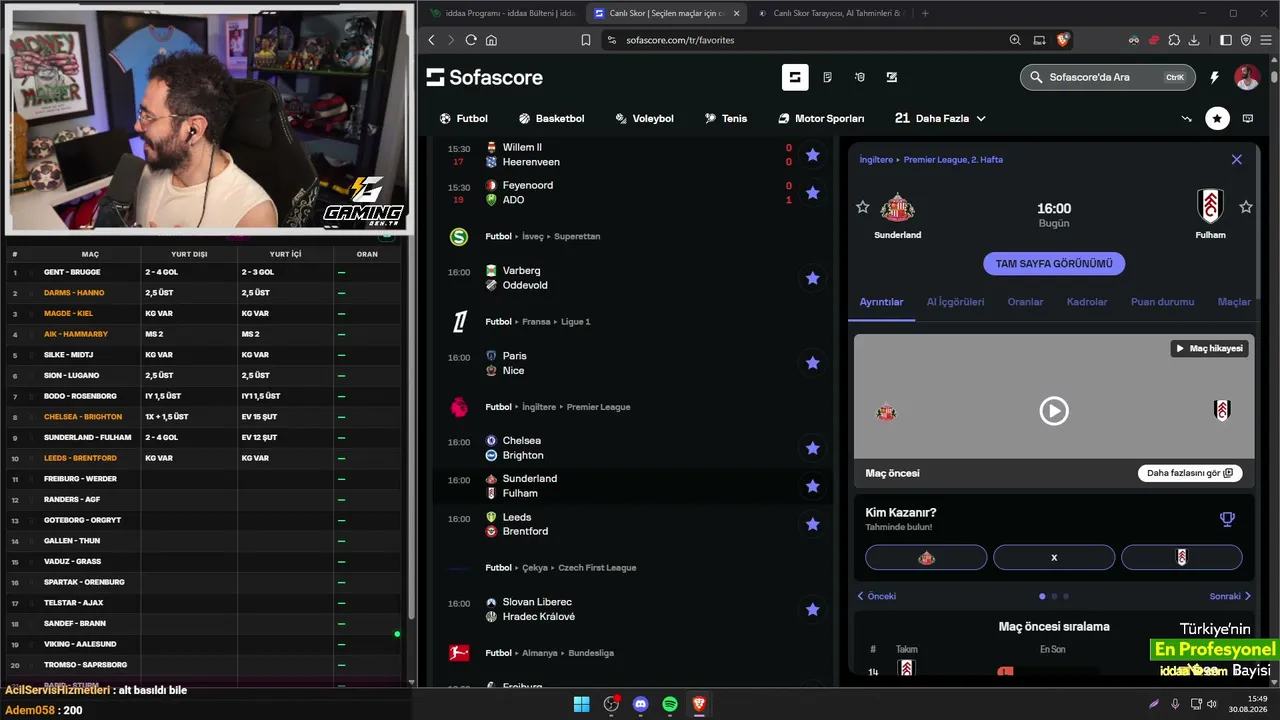Open the Brave Shields lion icon

1063,40
